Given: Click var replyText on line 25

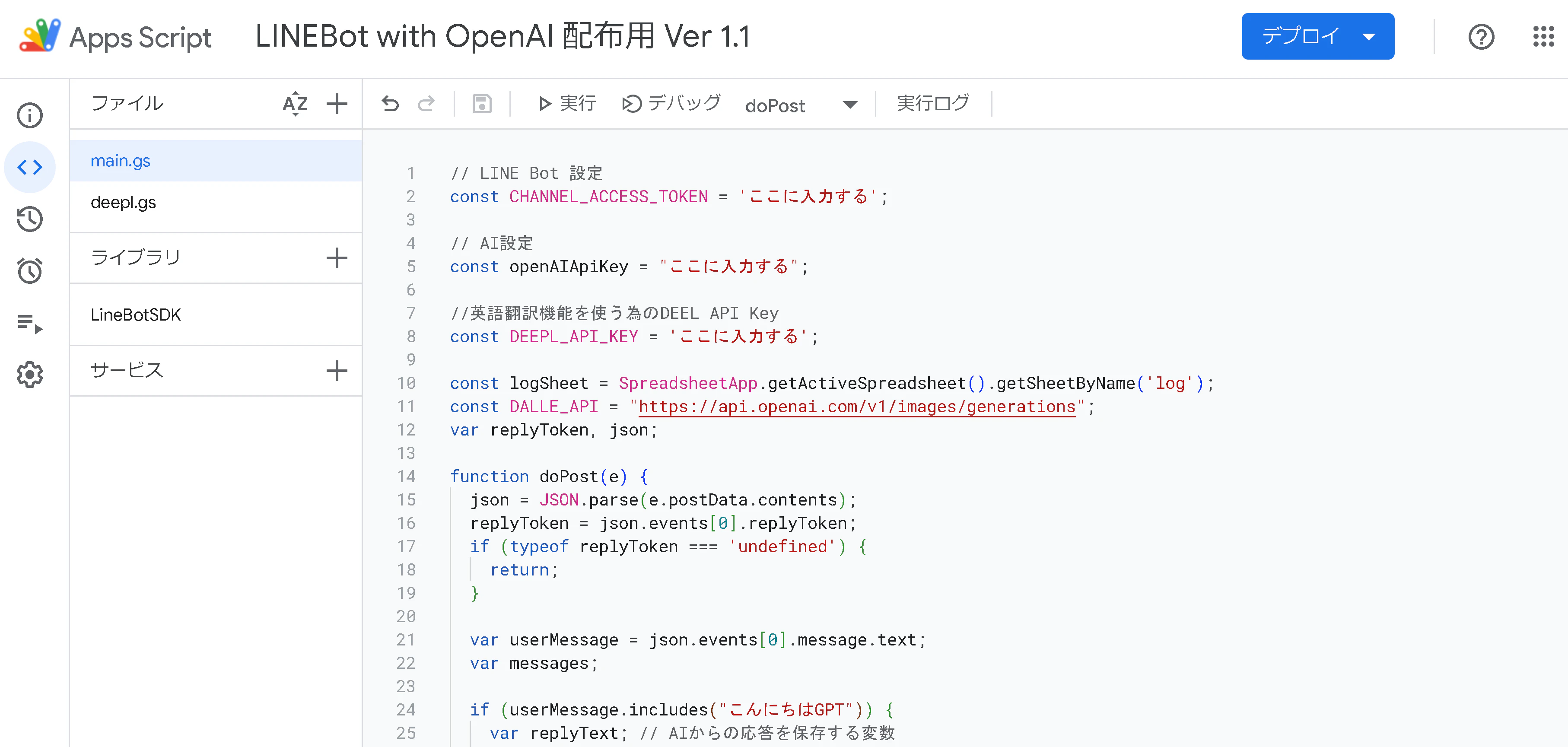Looking at the screenshot, I should click(x=559, y=733).
